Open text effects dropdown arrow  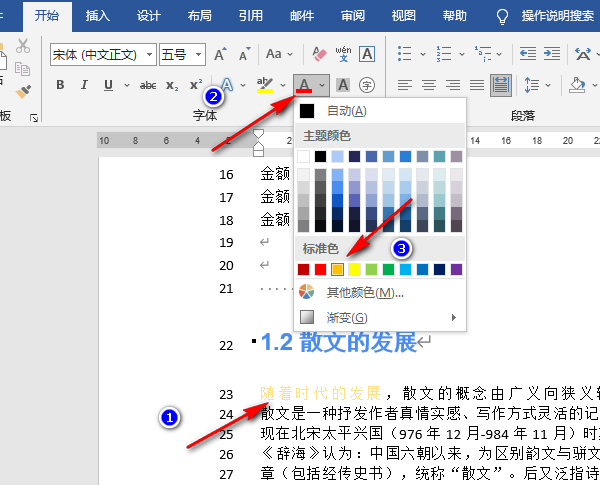243,85
